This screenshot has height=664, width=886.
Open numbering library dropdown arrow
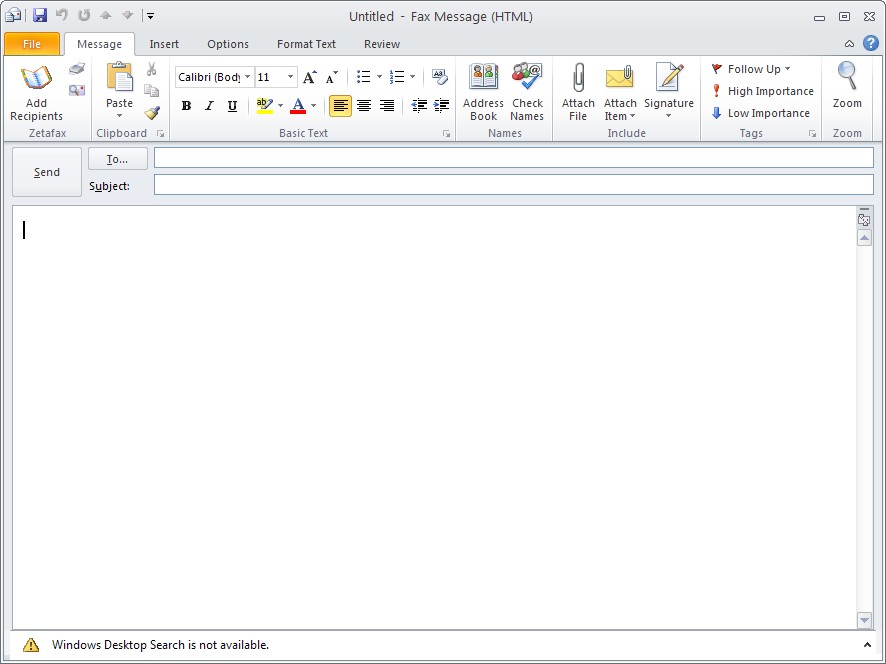(x=412, y=77)
